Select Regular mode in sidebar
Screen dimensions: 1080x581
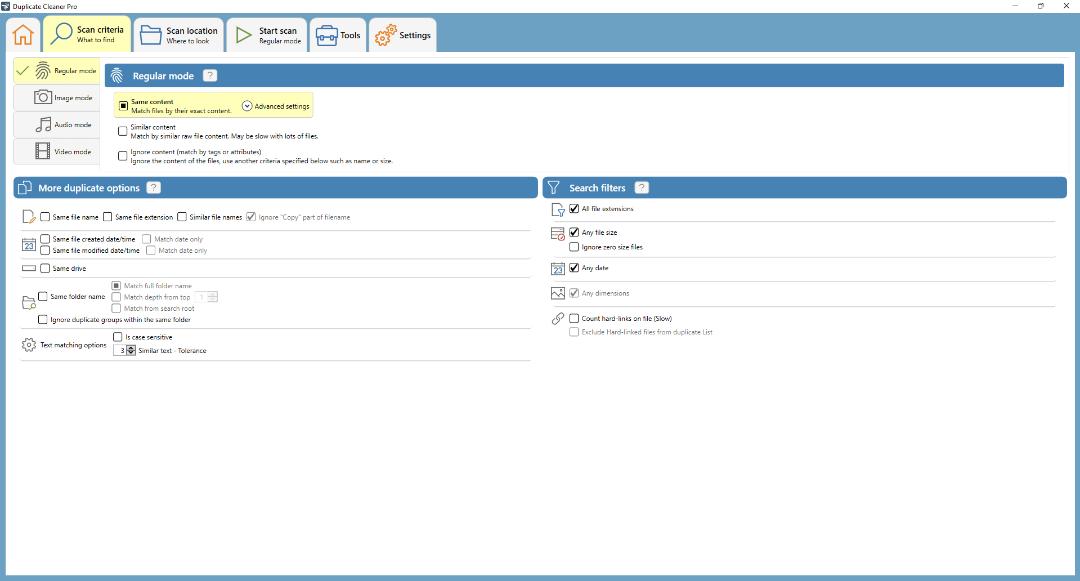57,71
